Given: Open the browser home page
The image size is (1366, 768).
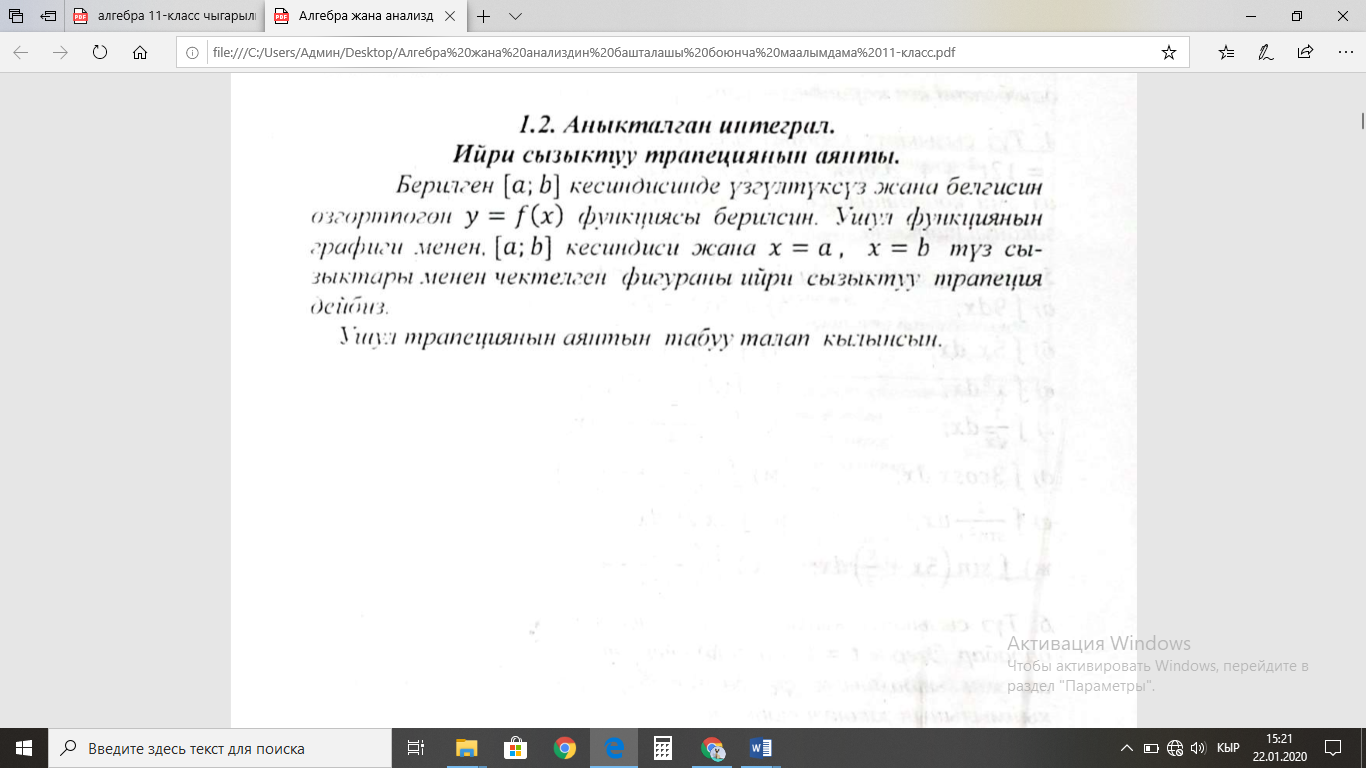Looking at the screenshot, I should [139, 52].
